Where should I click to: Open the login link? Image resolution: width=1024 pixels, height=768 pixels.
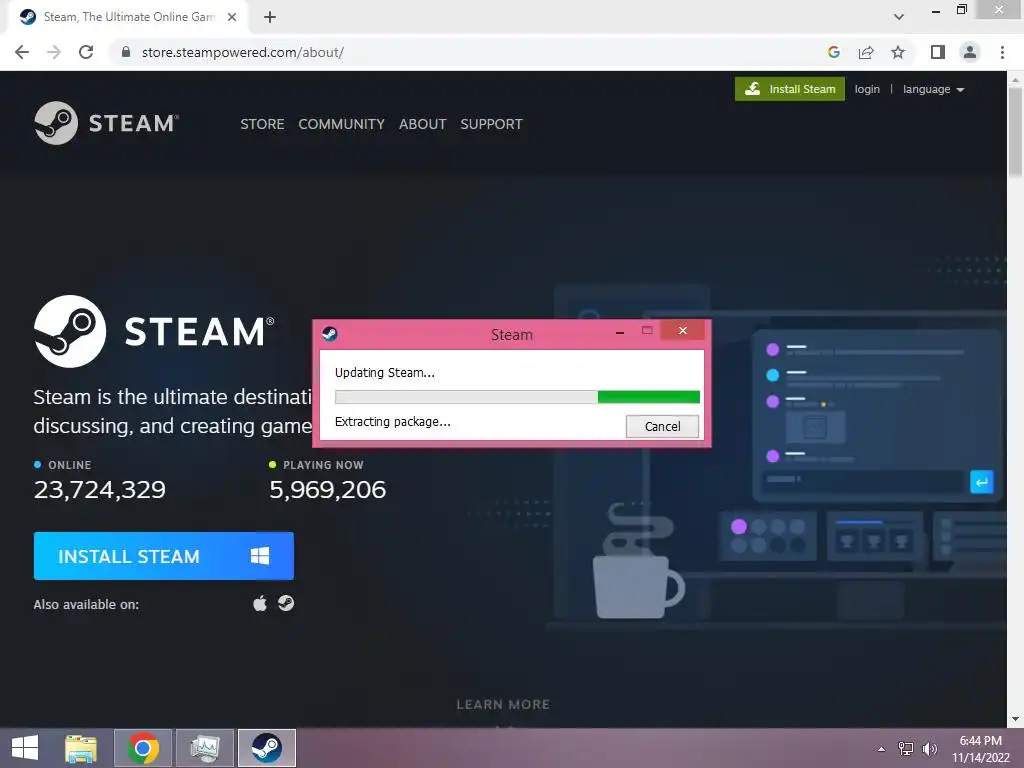tap(867, 89)
